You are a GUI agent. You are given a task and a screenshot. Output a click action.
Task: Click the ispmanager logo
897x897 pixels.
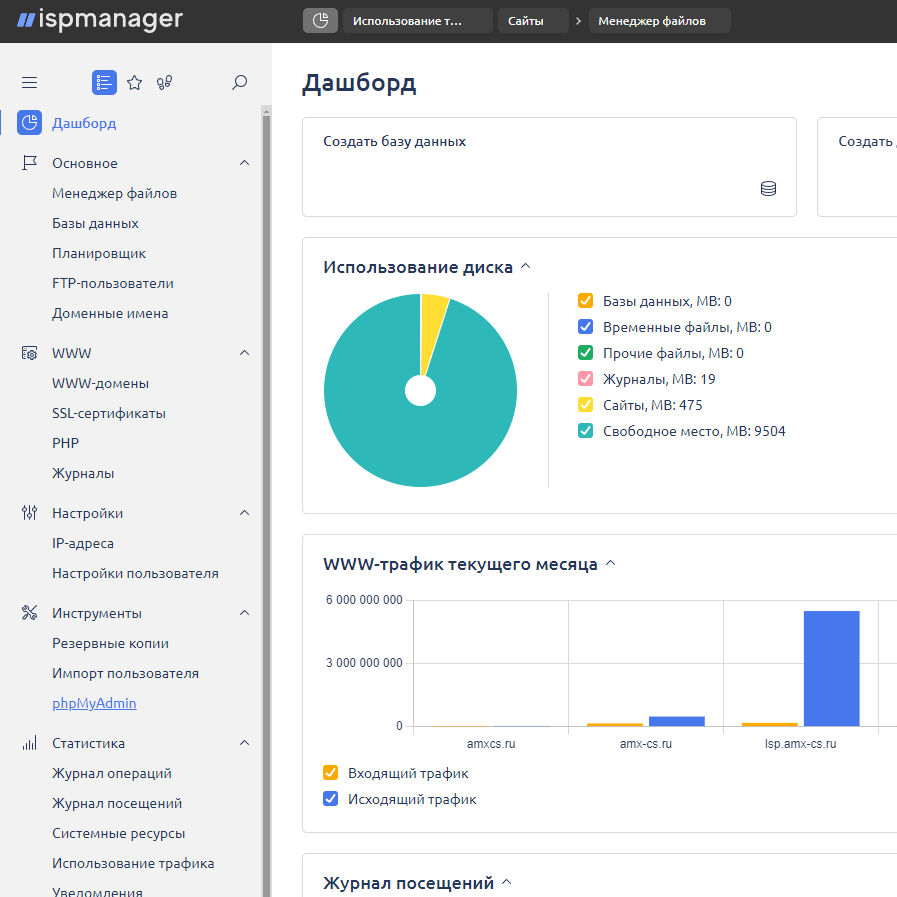(100, 20)
